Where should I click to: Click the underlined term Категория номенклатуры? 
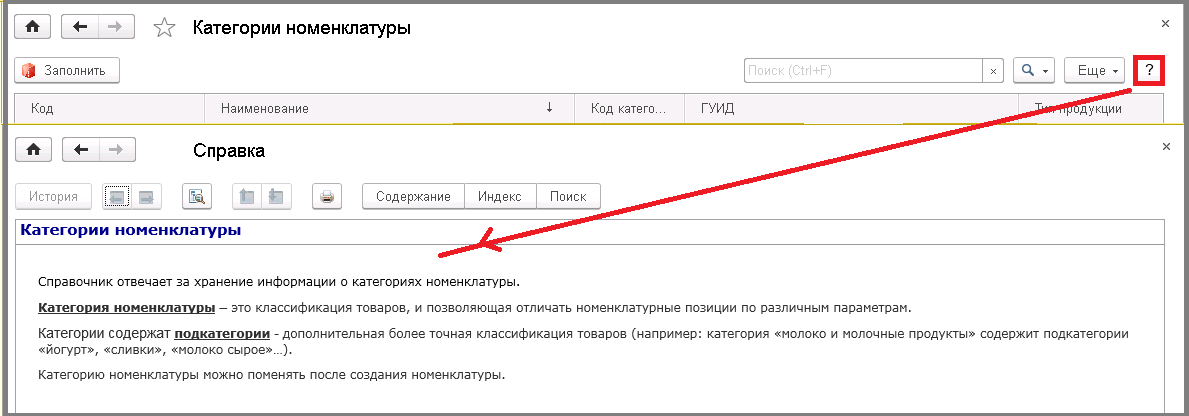tap(127, 308)
